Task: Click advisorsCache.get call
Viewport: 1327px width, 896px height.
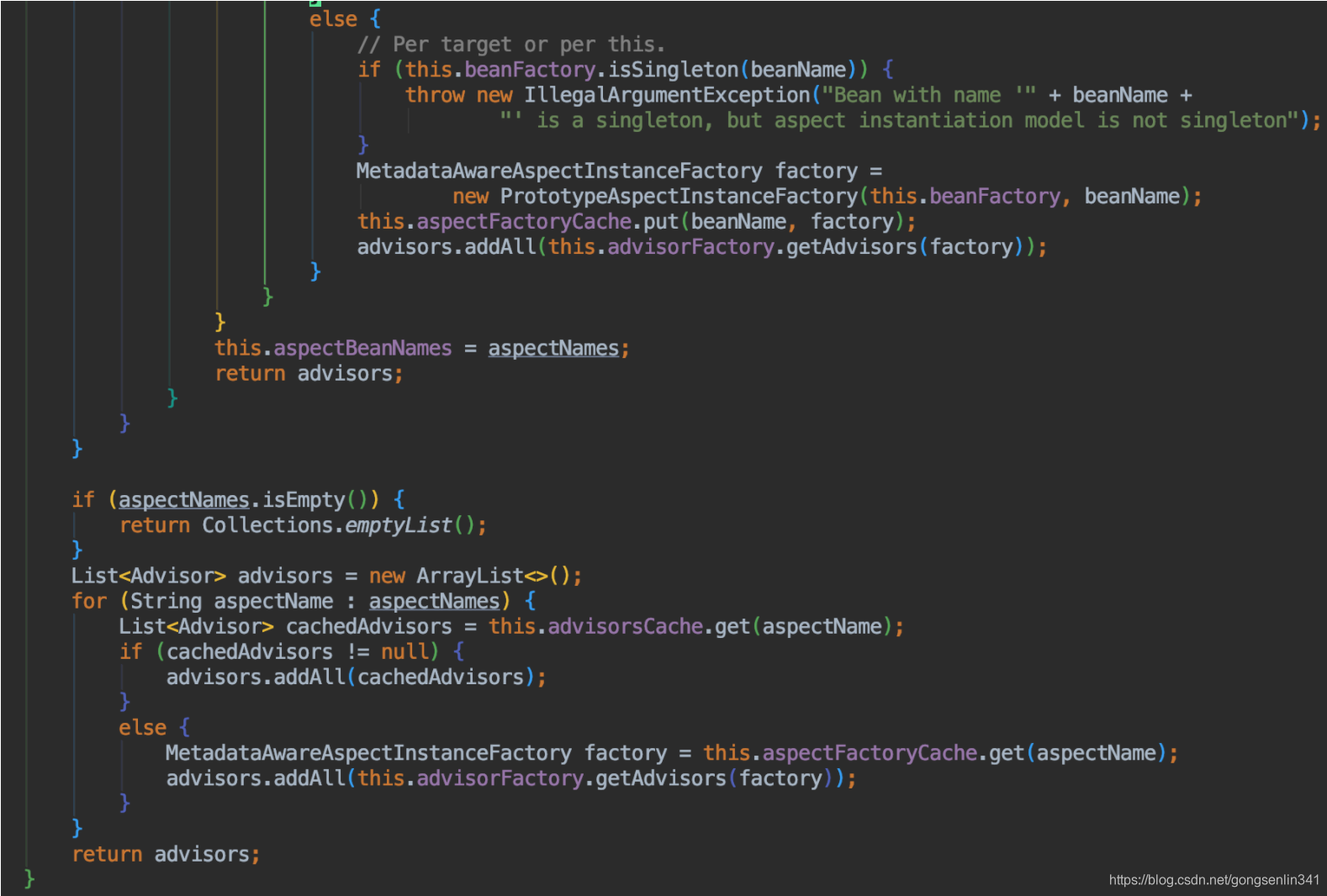Action: pos(726,626)
